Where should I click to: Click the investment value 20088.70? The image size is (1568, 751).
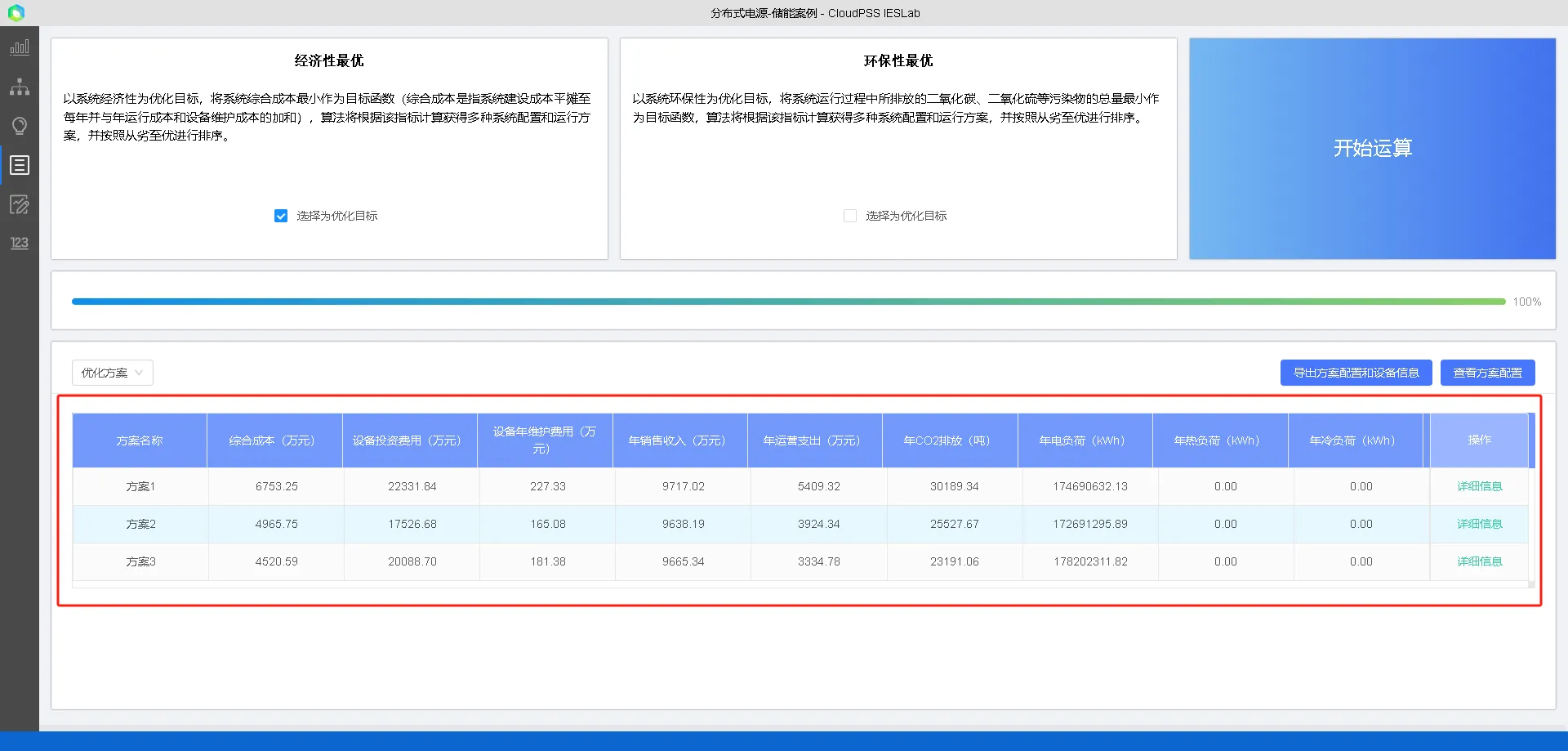click(x=412, y=561)
